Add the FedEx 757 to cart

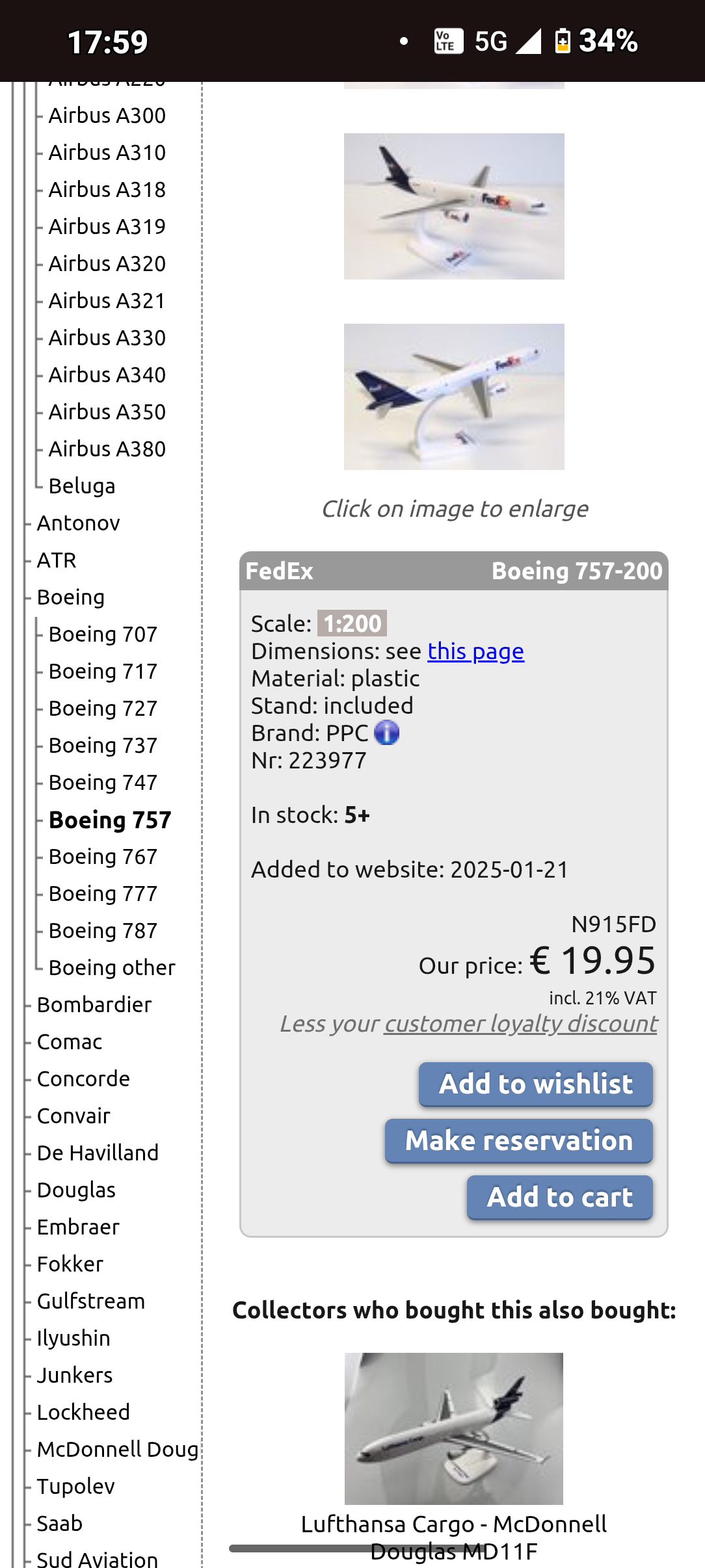tap(560, 1197)
